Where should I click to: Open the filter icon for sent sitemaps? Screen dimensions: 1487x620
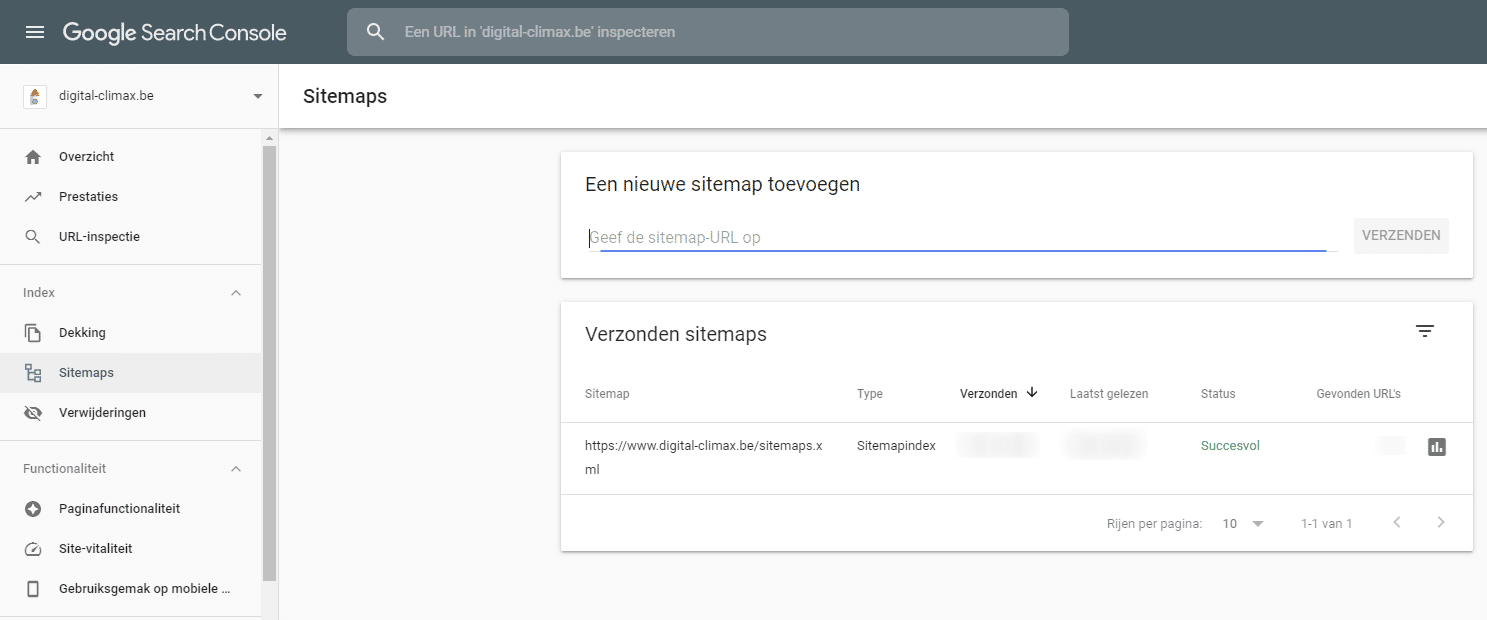click(x=1425, y=331)
